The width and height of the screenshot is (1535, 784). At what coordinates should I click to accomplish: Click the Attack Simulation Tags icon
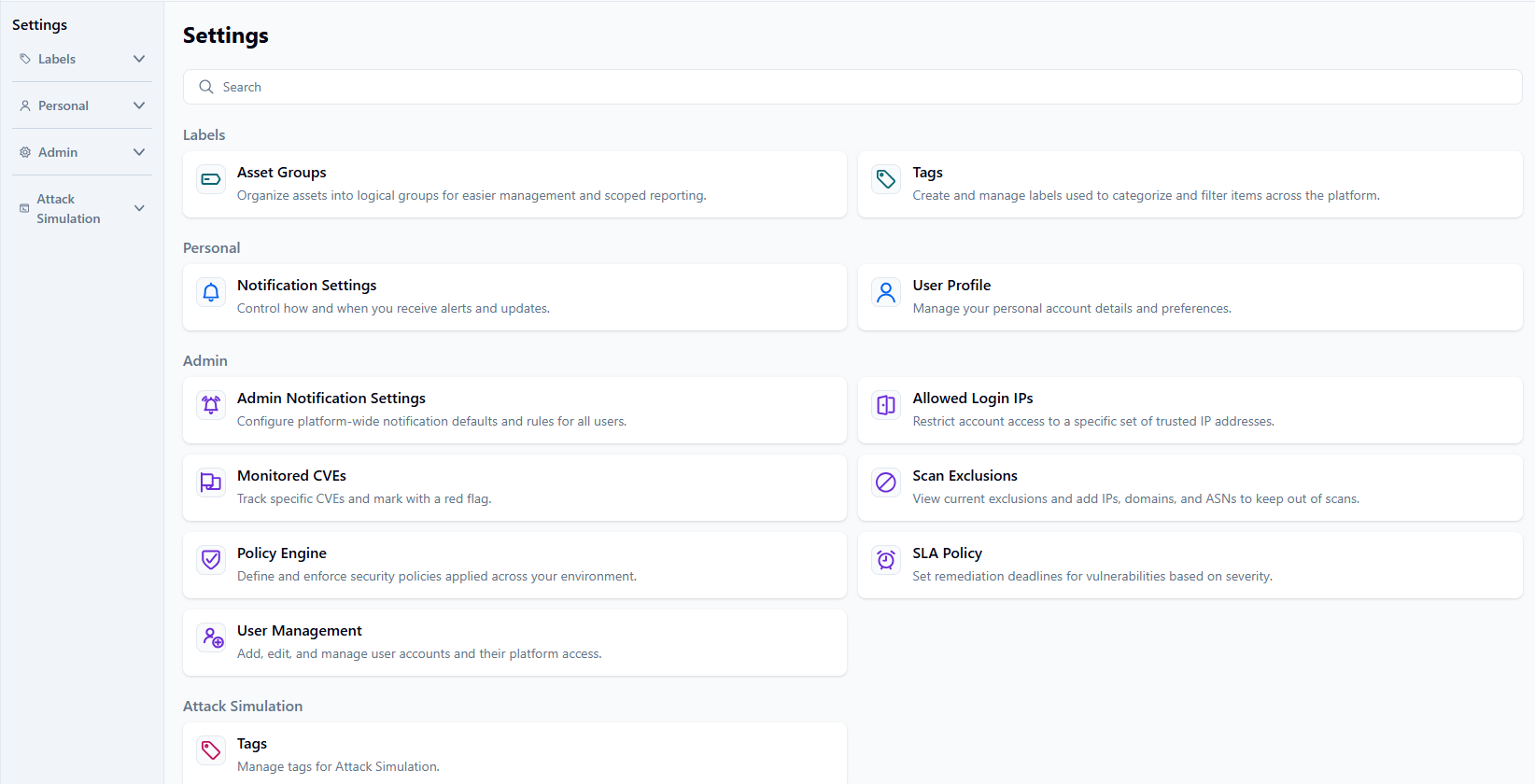pyautogui.click(x=211, y=750)
